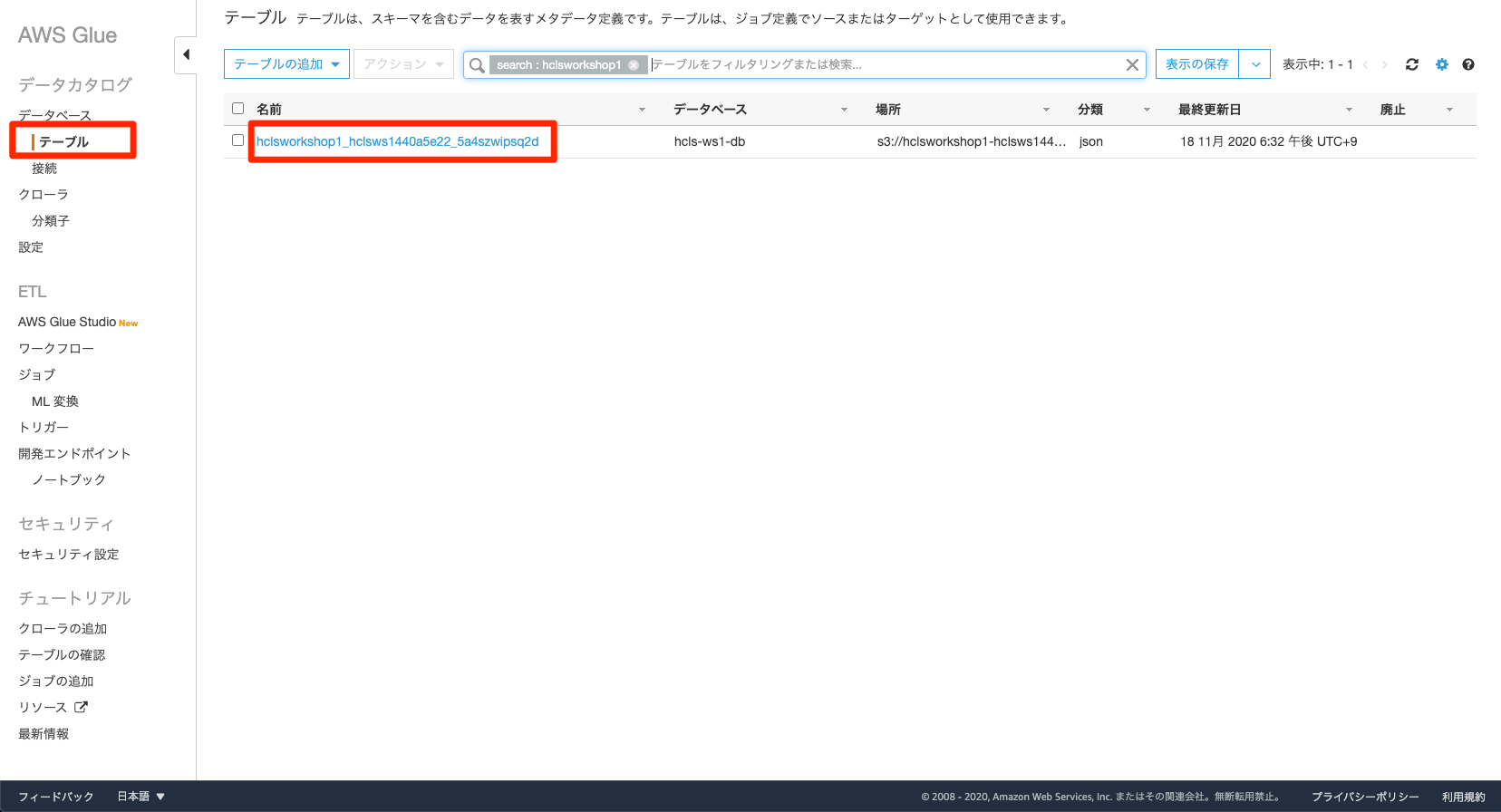Image resolution: width=1501 pixels, height=812 pixels.
Task: Open ノートブック in the sidebar
Action: point(69,479)
